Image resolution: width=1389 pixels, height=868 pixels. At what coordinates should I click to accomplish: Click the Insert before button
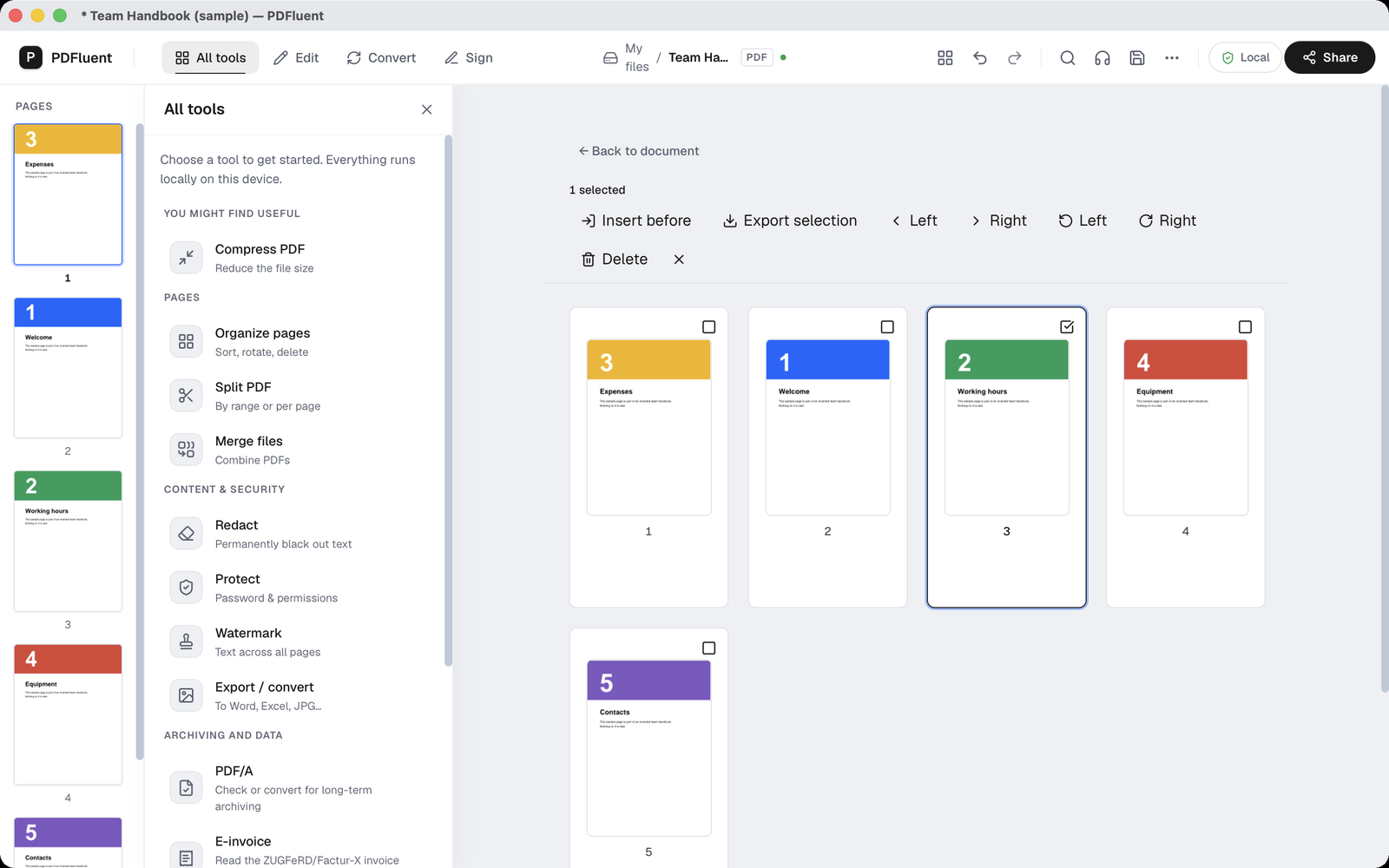(636, 220)
